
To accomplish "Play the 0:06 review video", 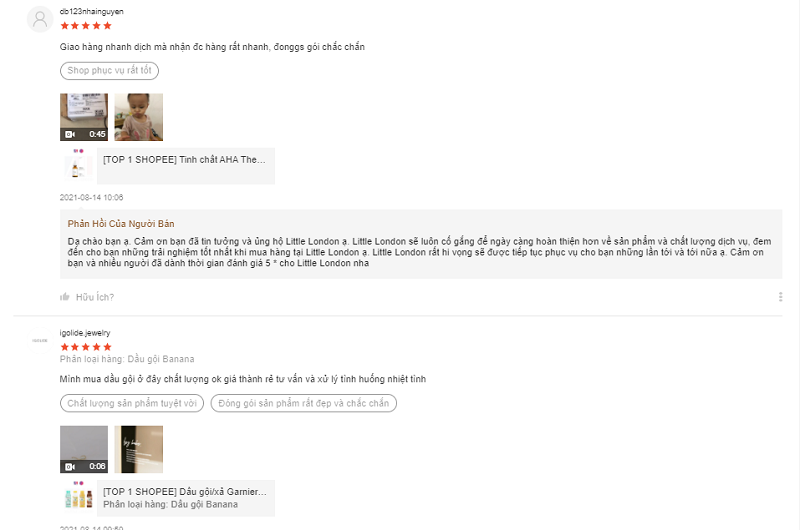I will (x=84, y=449).
